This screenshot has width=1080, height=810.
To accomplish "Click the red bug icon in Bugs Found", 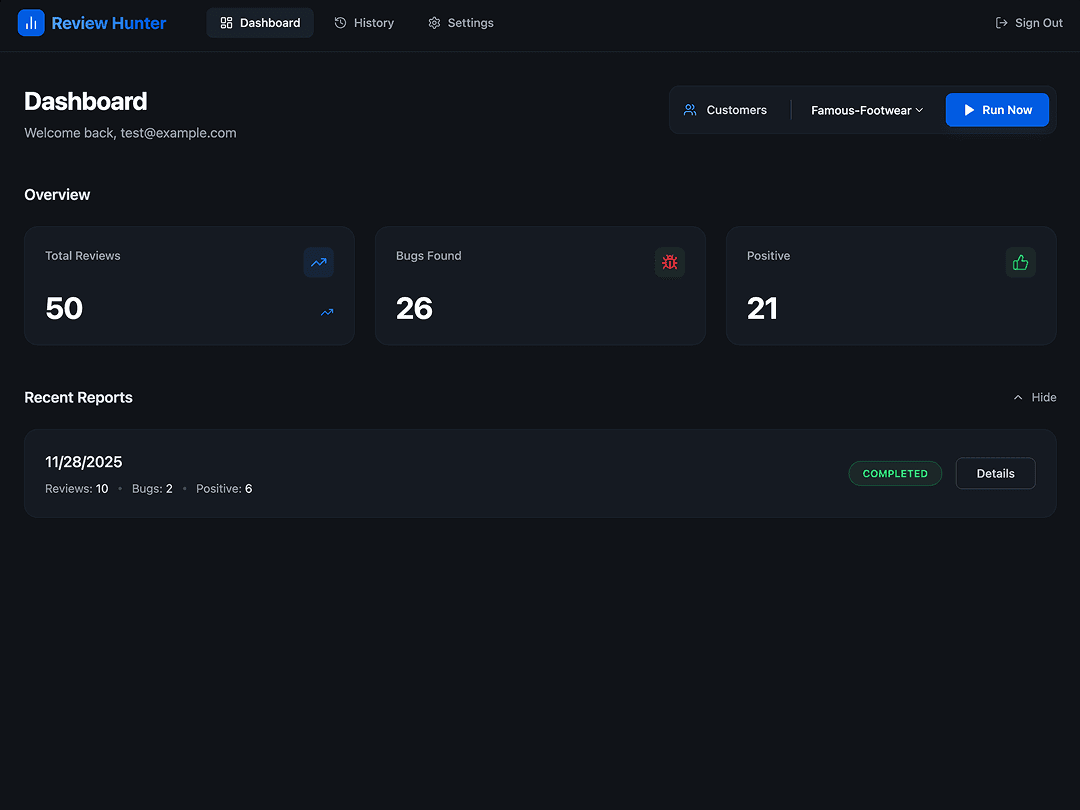I will [x=669, y=262].
